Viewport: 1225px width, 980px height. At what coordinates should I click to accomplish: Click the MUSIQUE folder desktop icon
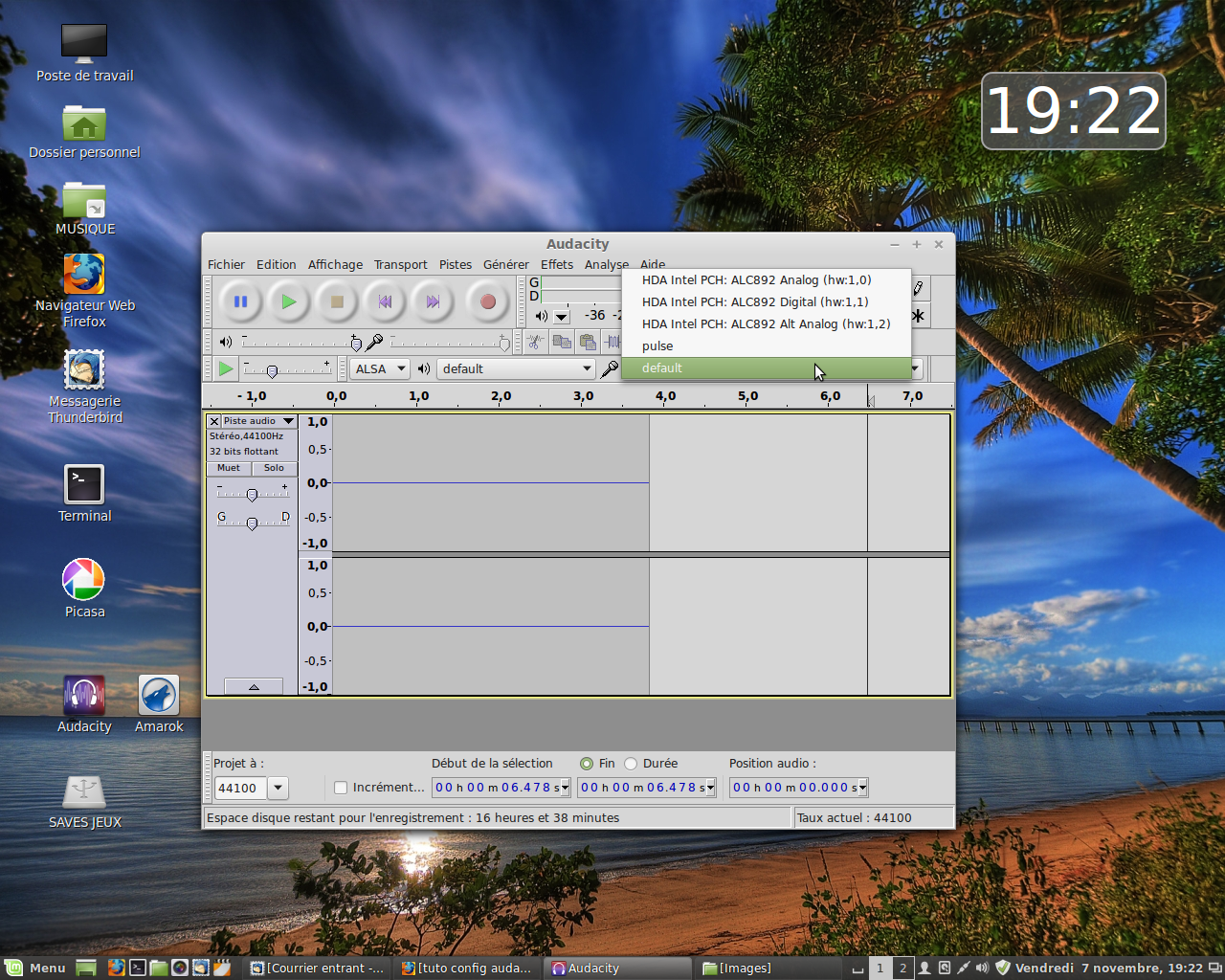84,208
